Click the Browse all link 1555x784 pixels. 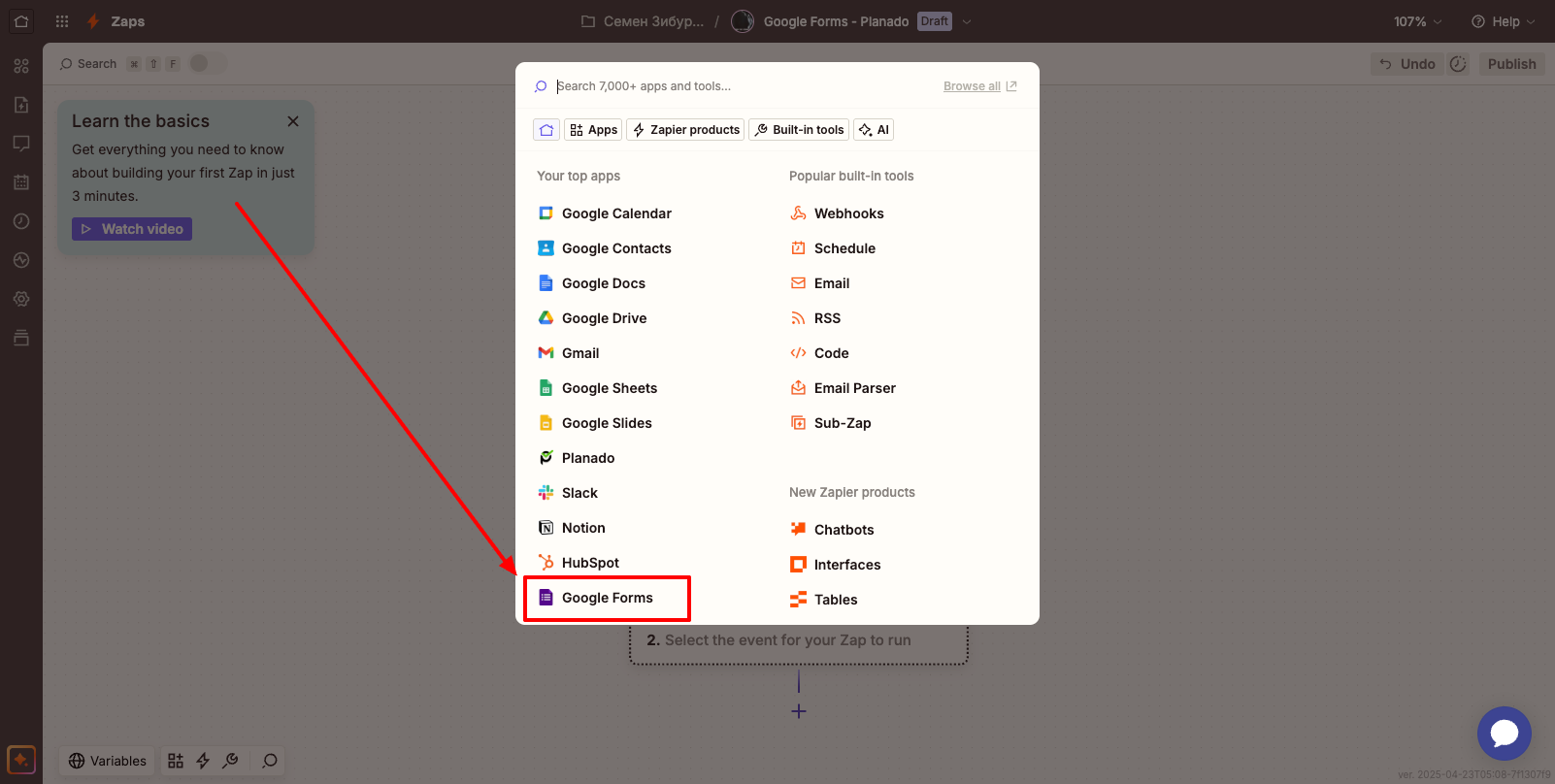[x=979, y=86]
